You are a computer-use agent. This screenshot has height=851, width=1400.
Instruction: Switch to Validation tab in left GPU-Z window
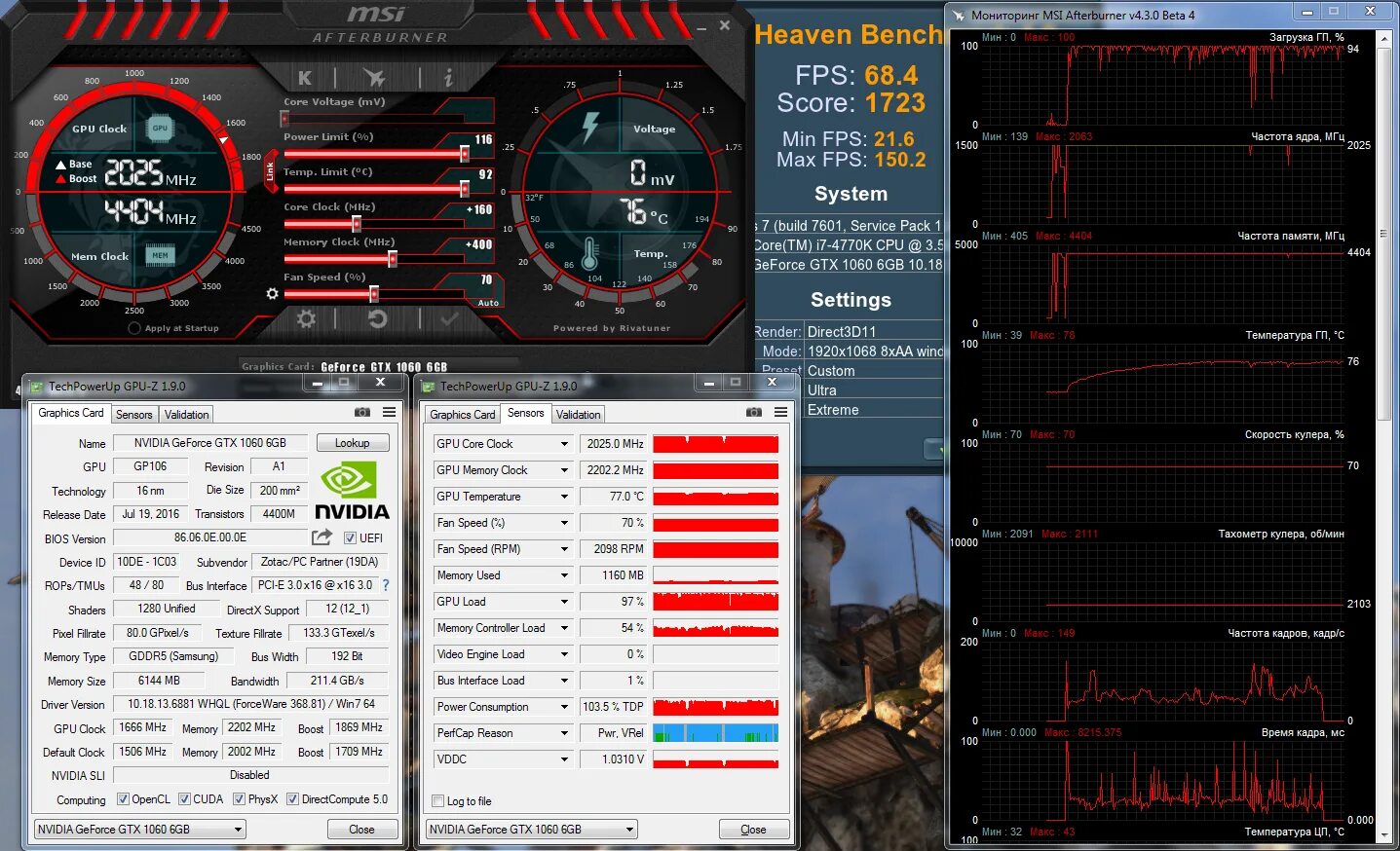click(x=186, y=415)
